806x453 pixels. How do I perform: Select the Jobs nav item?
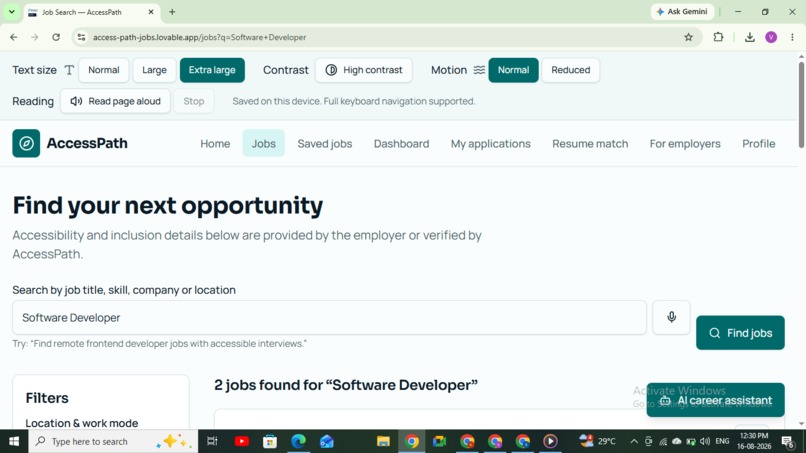click(x=264, y=143)
